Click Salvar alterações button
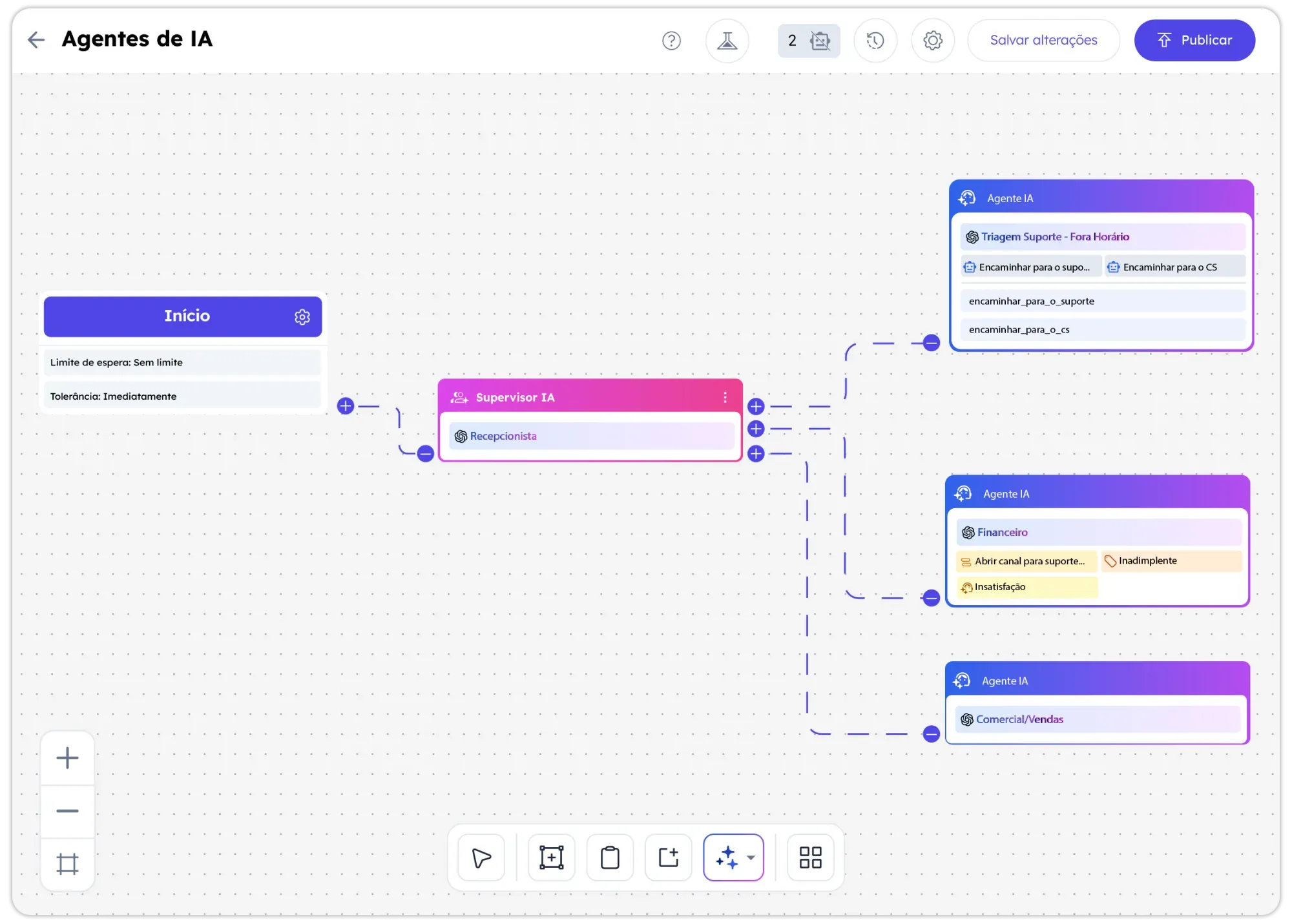 [1043, 39]
